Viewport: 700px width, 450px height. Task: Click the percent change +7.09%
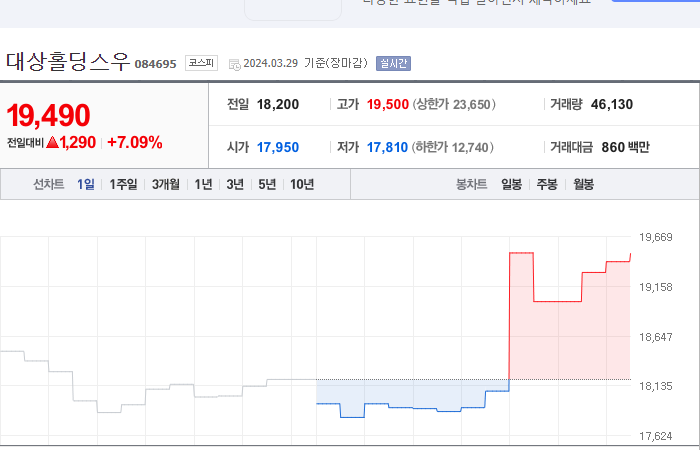(135, 142)
